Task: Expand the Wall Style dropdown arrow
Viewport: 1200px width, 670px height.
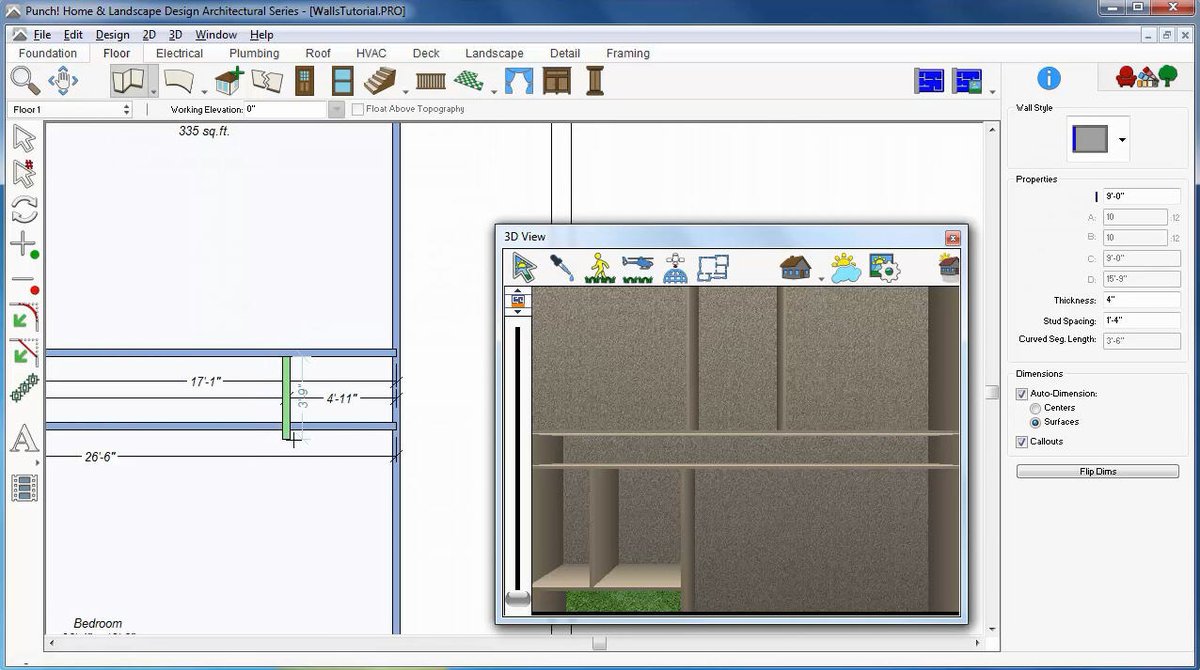Action: (x=1122, y=140)
